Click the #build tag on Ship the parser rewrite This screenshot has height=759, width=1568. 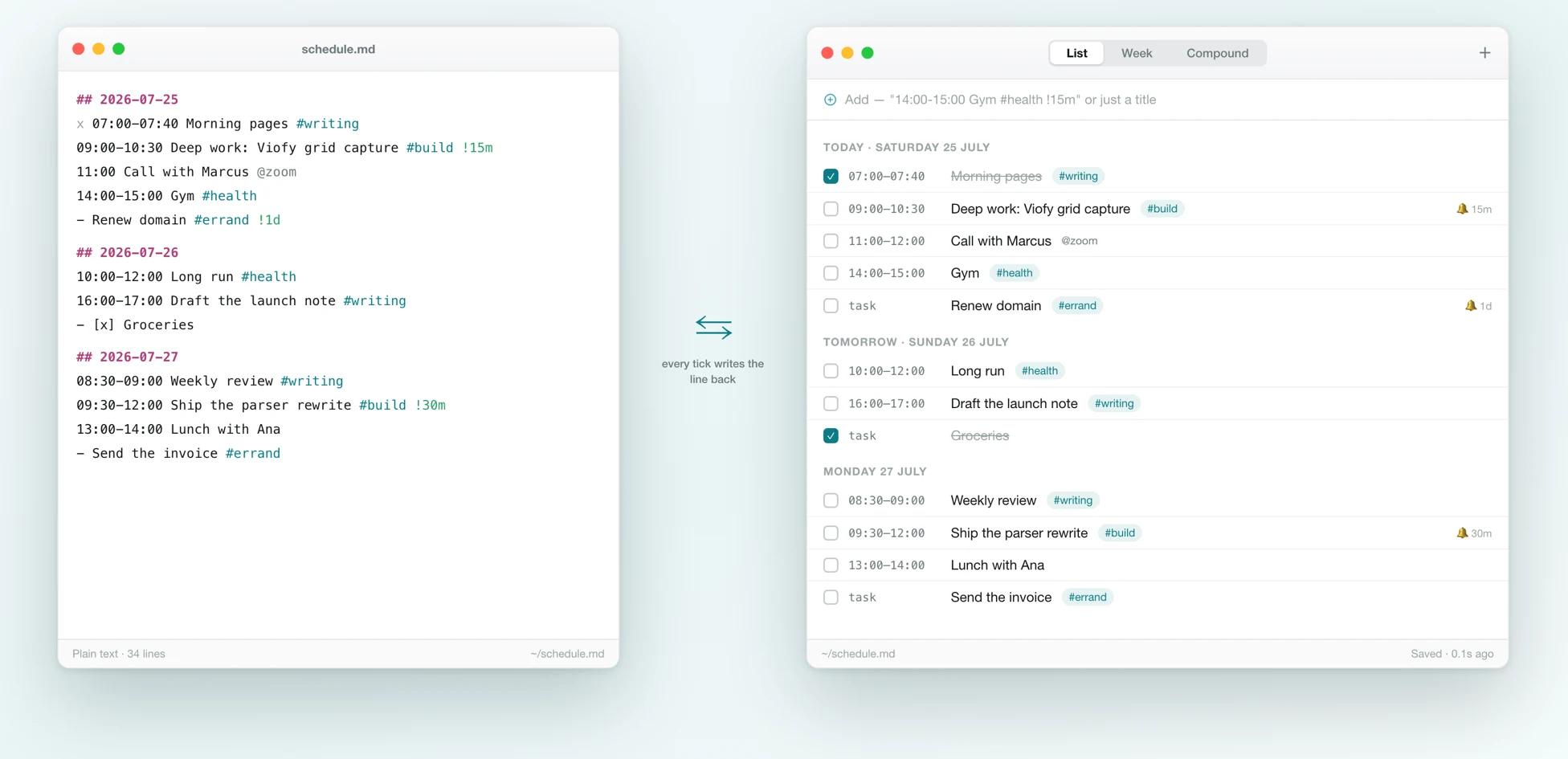pos(1120,533)
